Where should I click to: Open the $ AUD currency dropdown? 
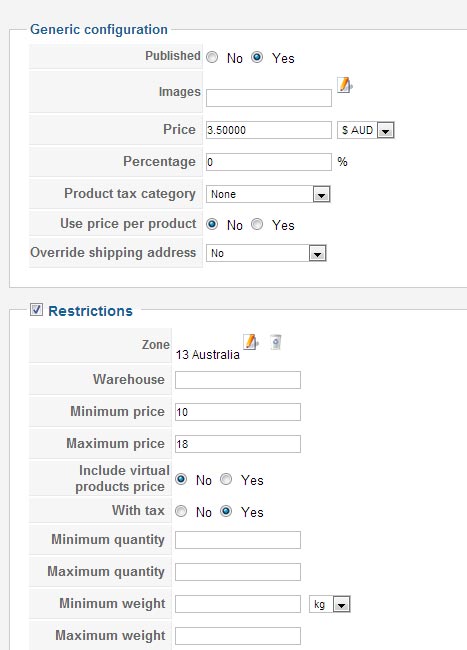coord(366,130)
